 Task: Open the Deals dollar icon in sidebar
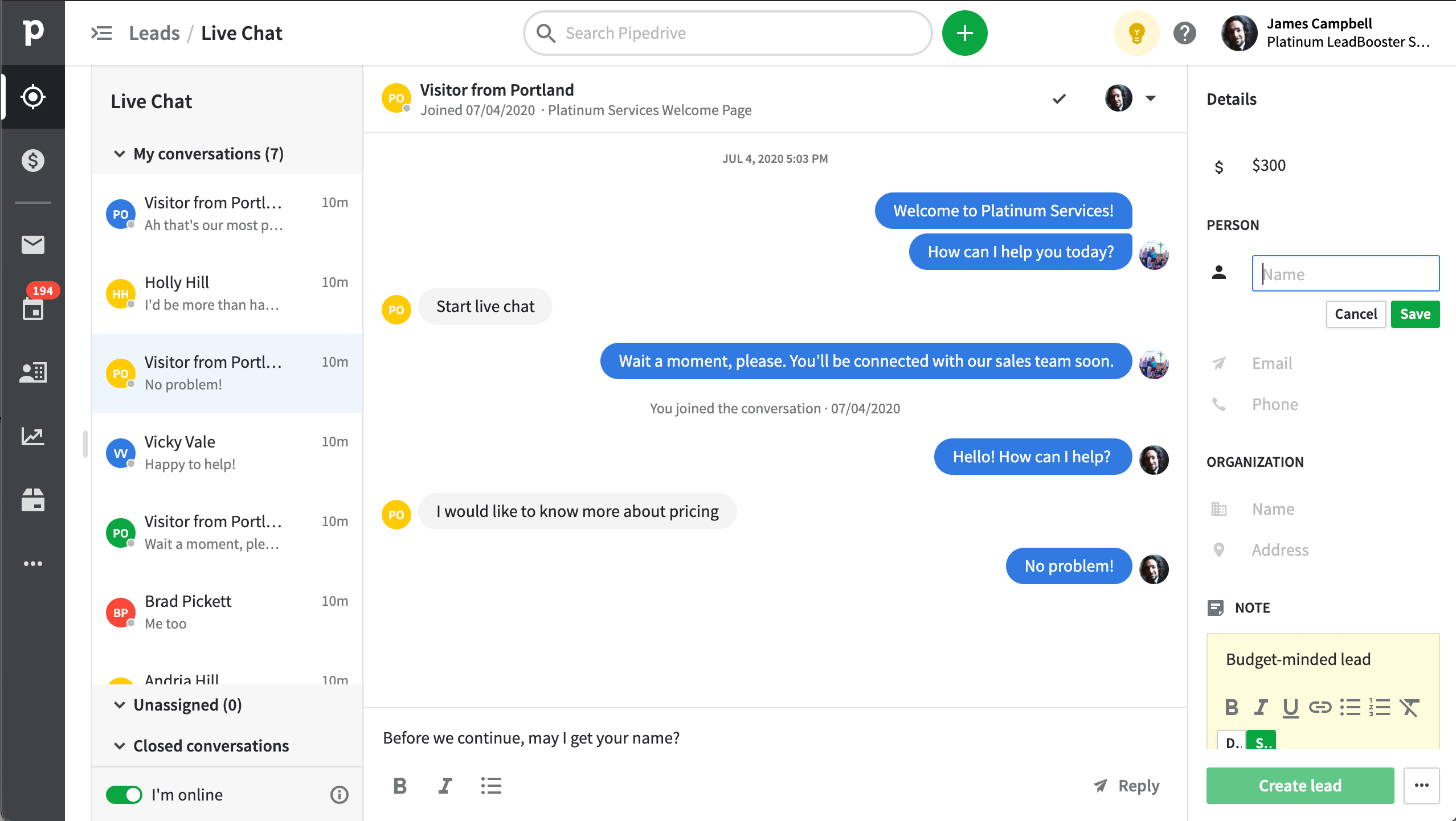[33, 161]
